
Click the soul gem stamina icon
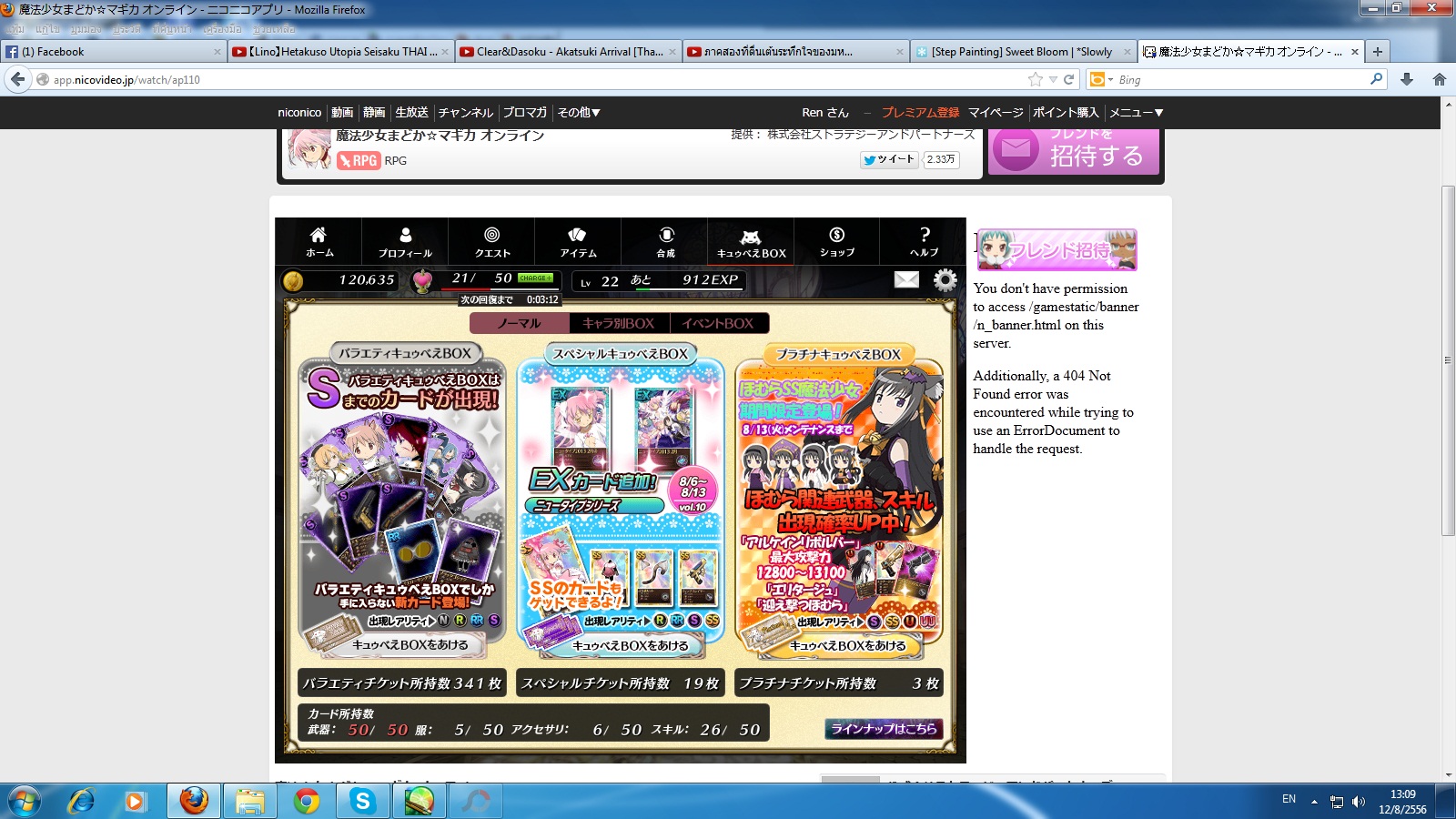pyautogui.click(x=421, y=281)
